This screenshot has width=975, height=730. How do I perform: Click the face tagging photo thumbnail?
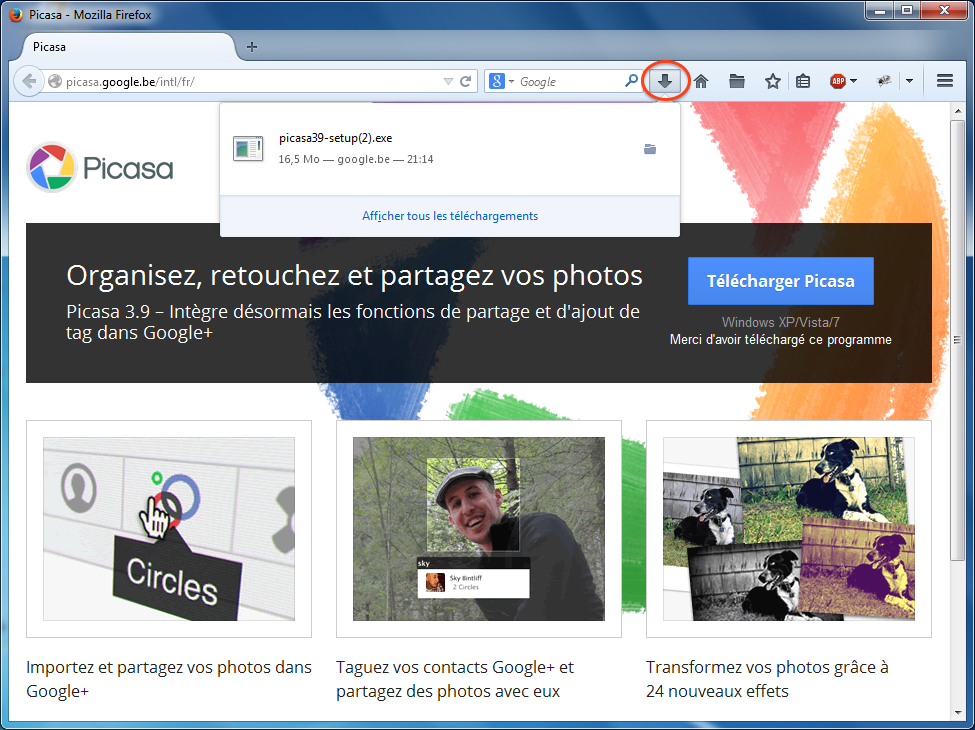479,529
